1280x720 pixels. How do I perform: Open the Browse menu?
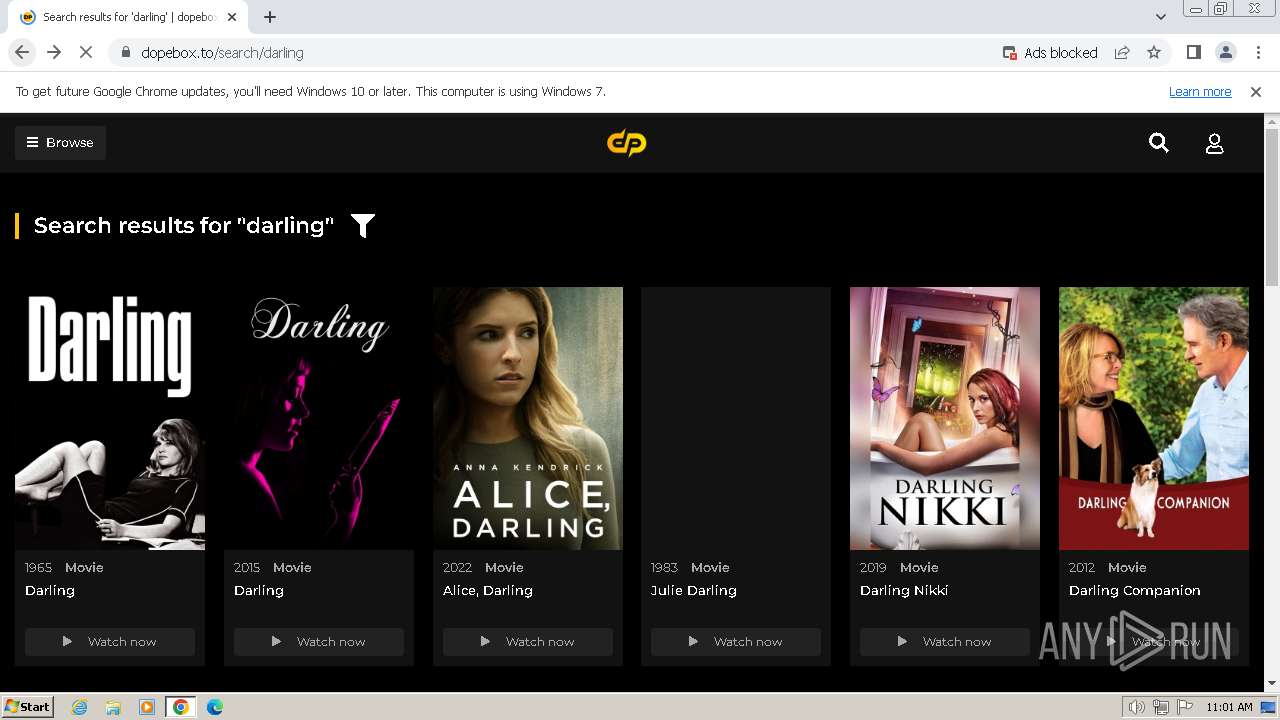click(60, 142)
